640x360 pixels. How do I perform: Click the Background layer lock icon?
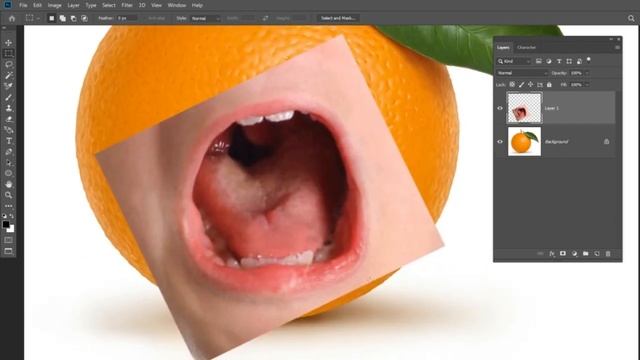[x=607, y=142]
